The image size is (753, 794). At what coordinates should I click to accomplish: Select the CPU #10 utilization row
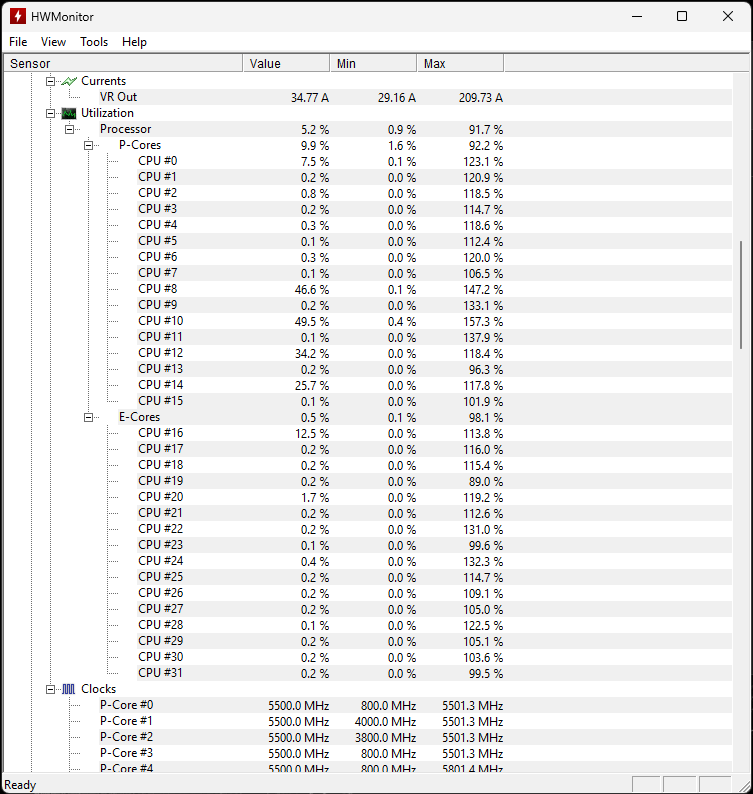[160, 321]
